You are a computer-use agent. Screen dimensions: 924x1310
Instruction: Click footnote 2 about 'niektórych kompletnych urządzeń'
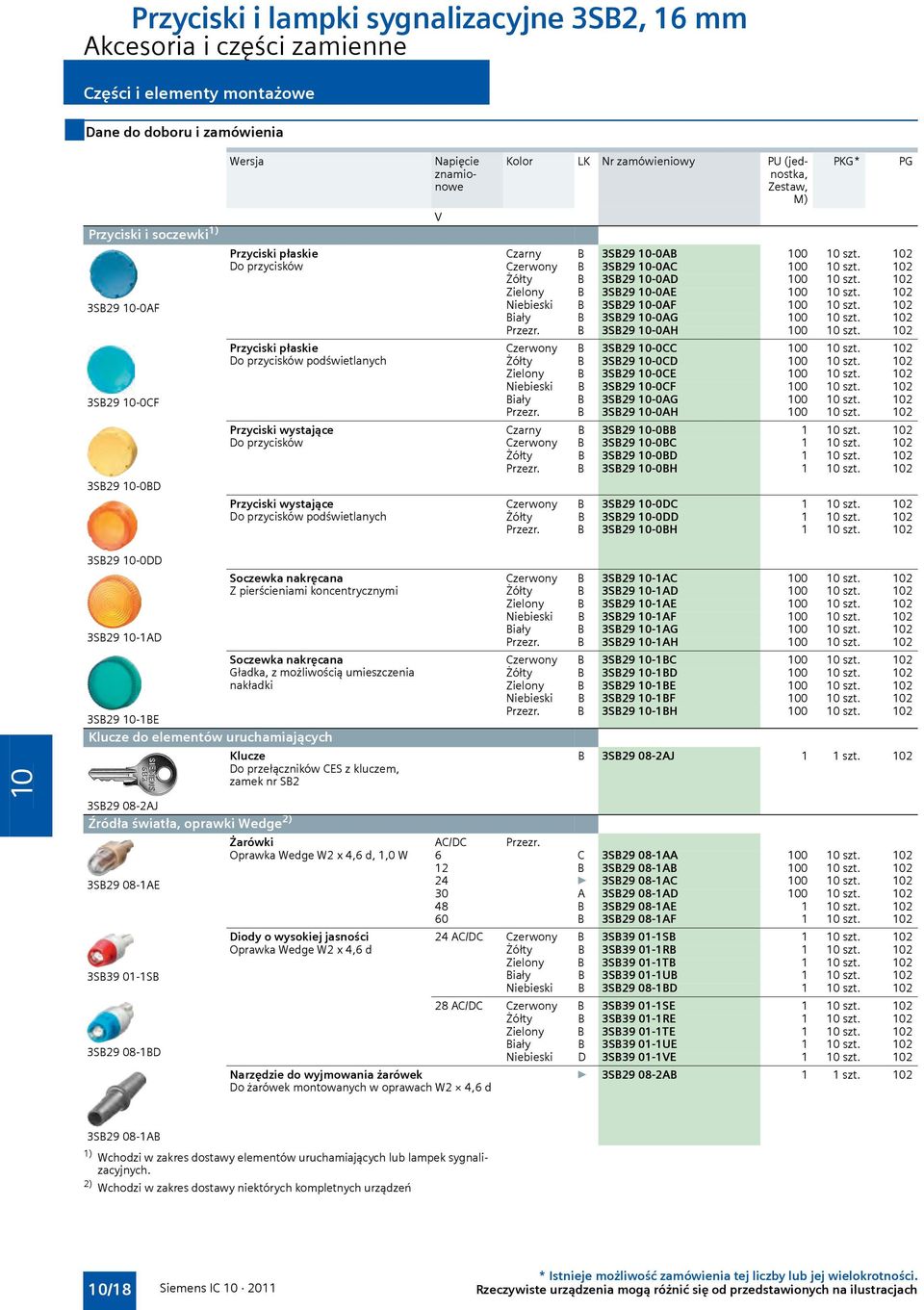pyautogui.click(x=247, y=1187)
